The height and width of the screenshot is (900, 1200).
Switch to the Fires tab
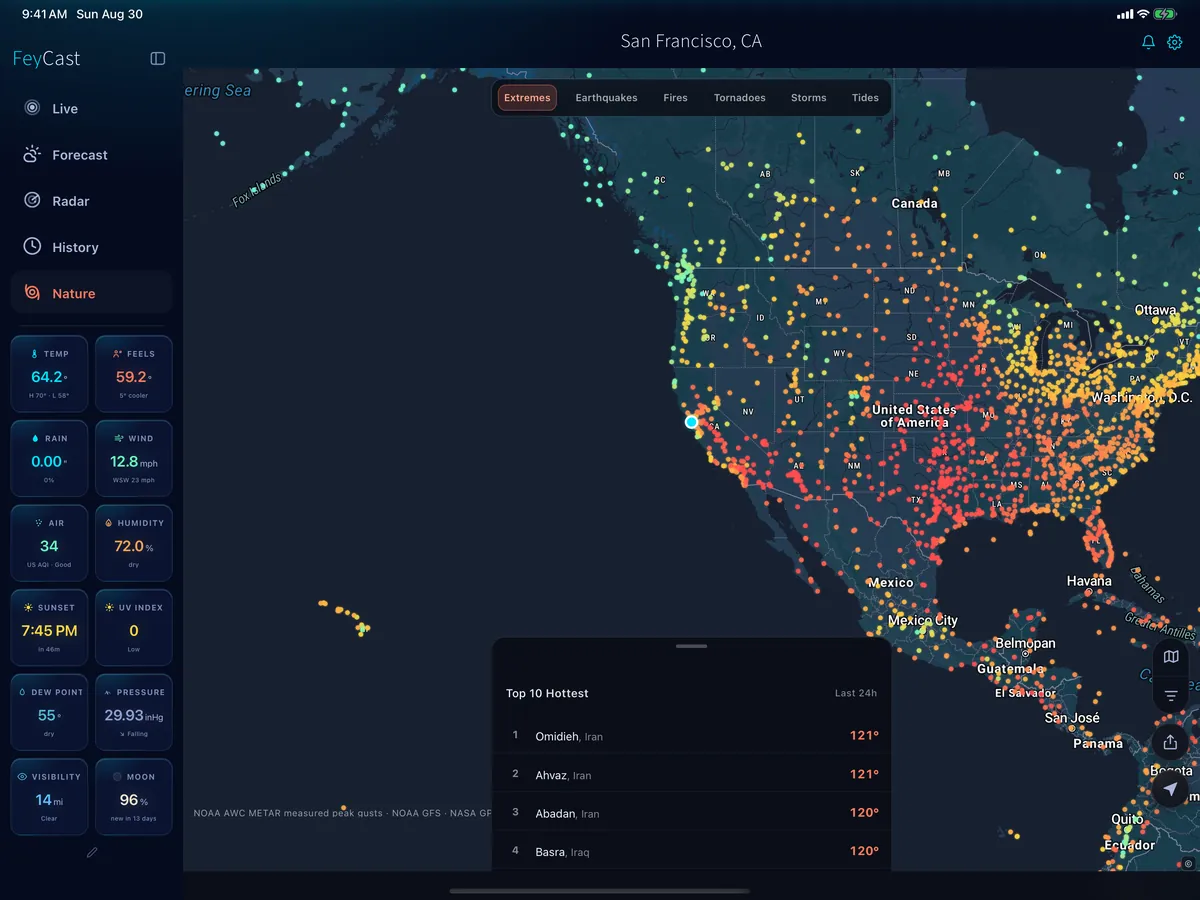675,98
